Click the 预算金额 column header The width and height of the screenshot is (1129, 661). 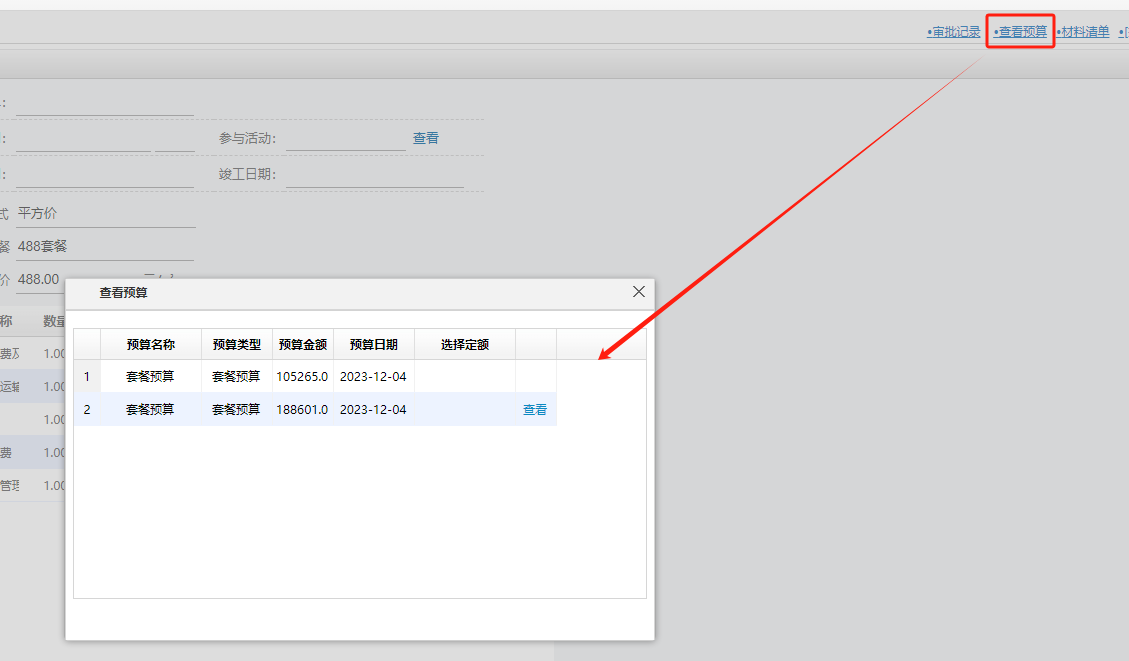[303, 344]
